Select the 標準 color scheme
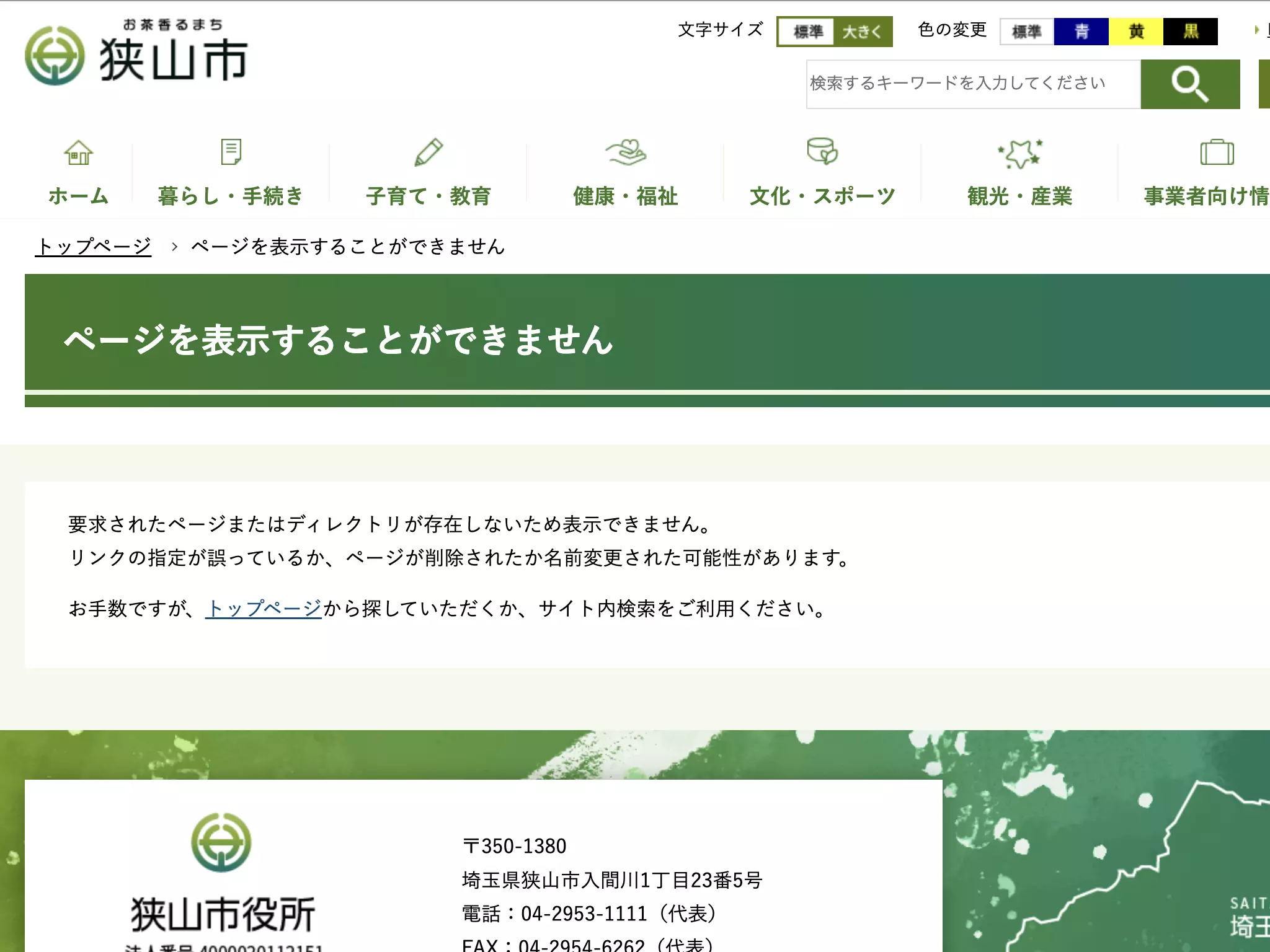Viewport: 1270px width, 952px height. click(x=1027, y=32)
